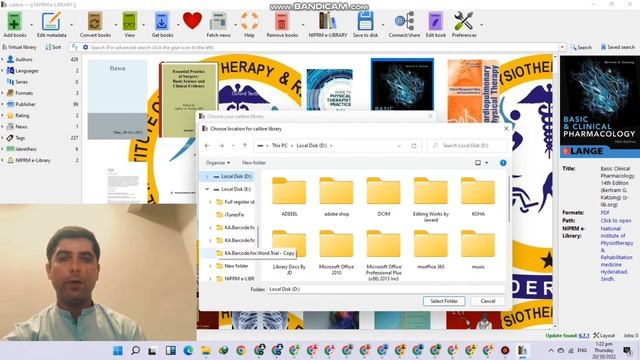This screenshot has height=360, width=640.
Task: Click the Virtual library button
Action: click(x=20, y=47)
